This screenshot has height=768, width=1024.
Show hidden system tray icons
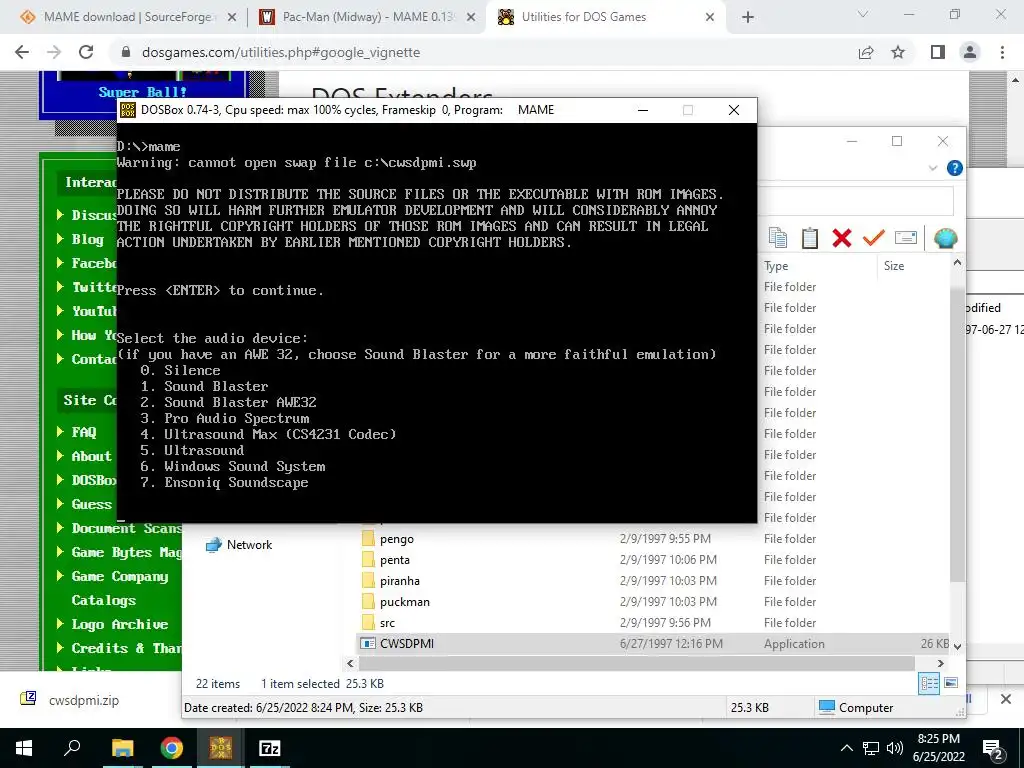(x=846, y=748)
